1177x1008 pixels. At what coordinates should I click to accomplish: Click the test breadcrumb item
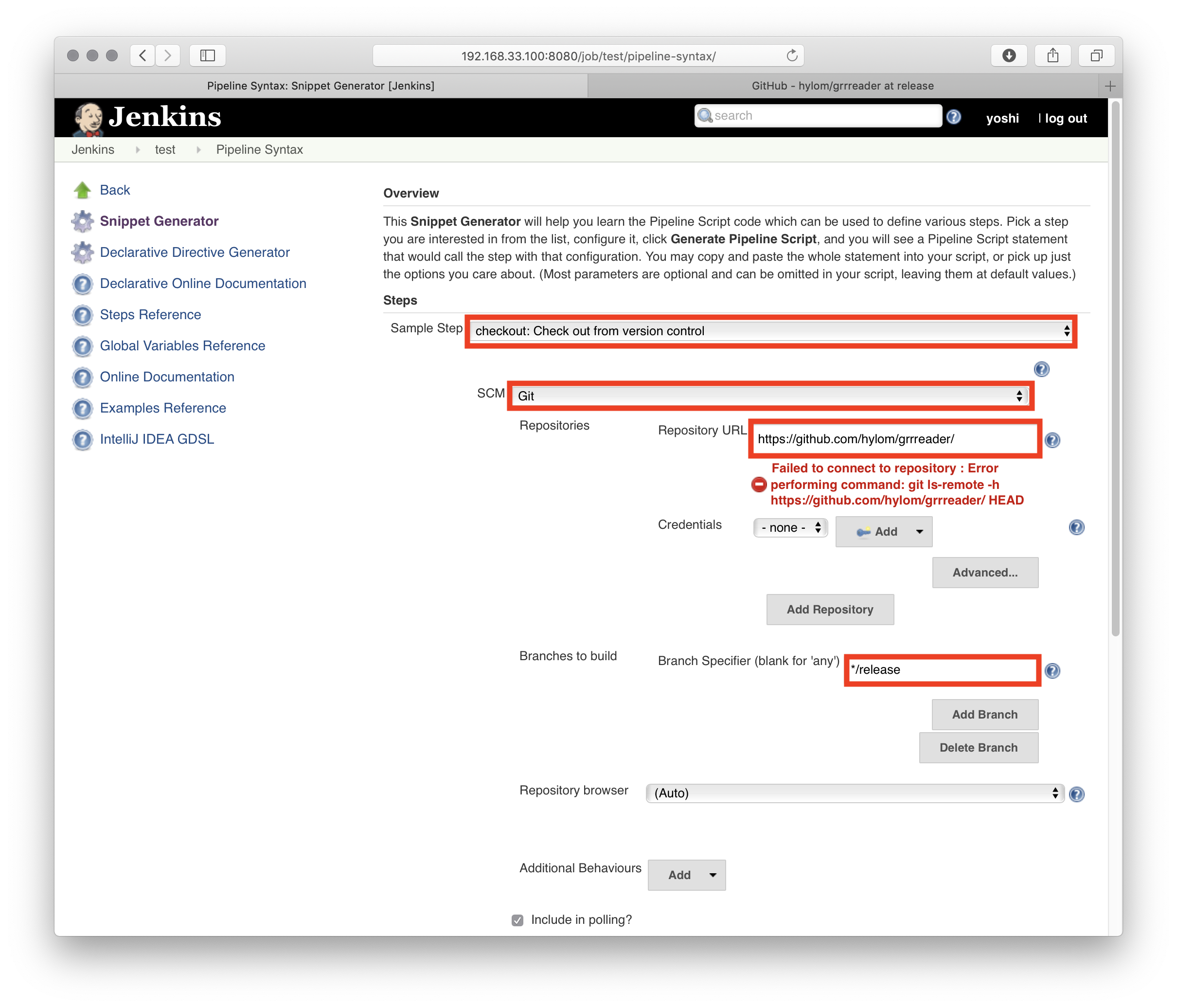tap(165, 150)
